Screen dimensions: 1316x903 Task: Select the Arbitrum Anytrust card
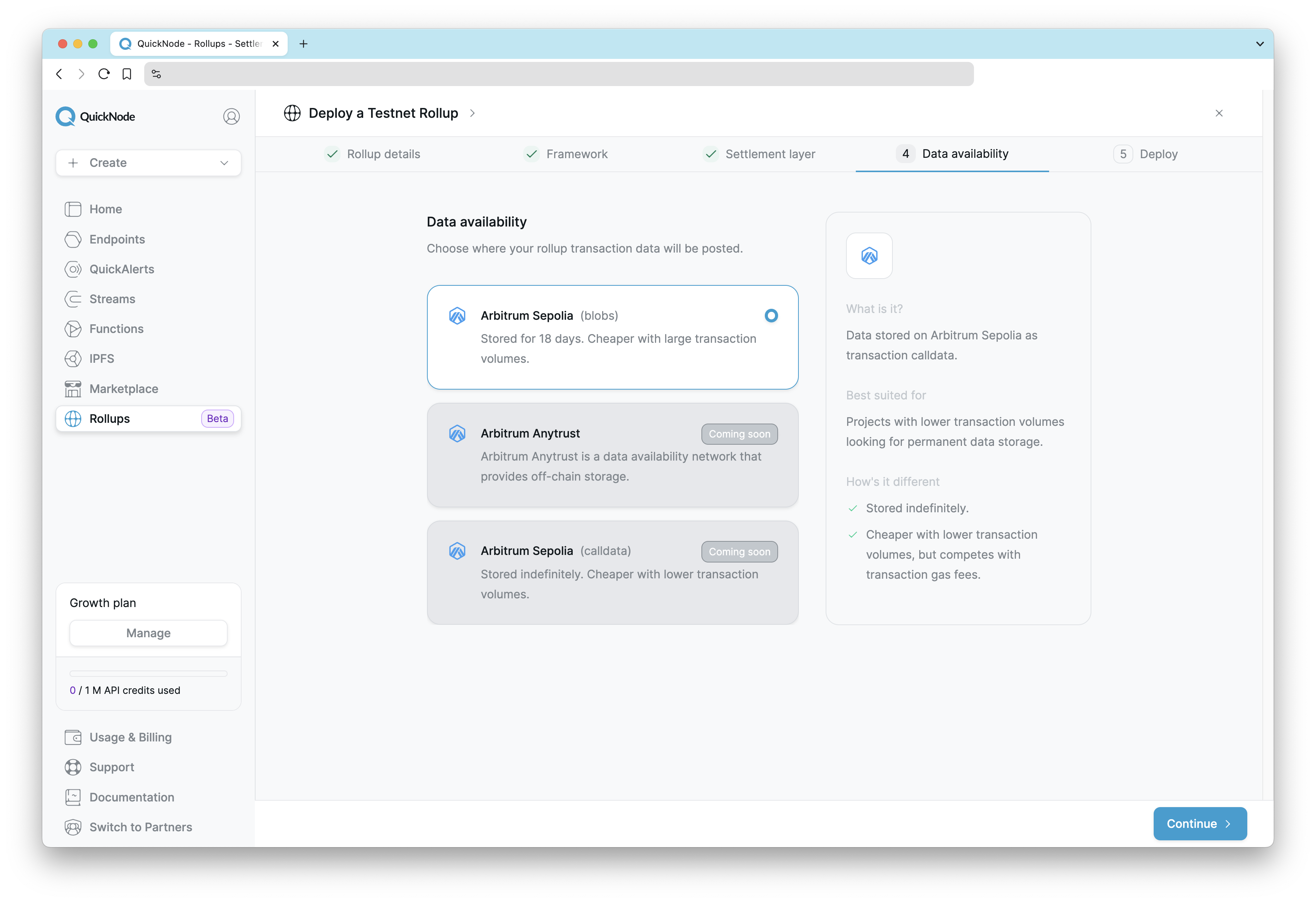coord(613,455)
